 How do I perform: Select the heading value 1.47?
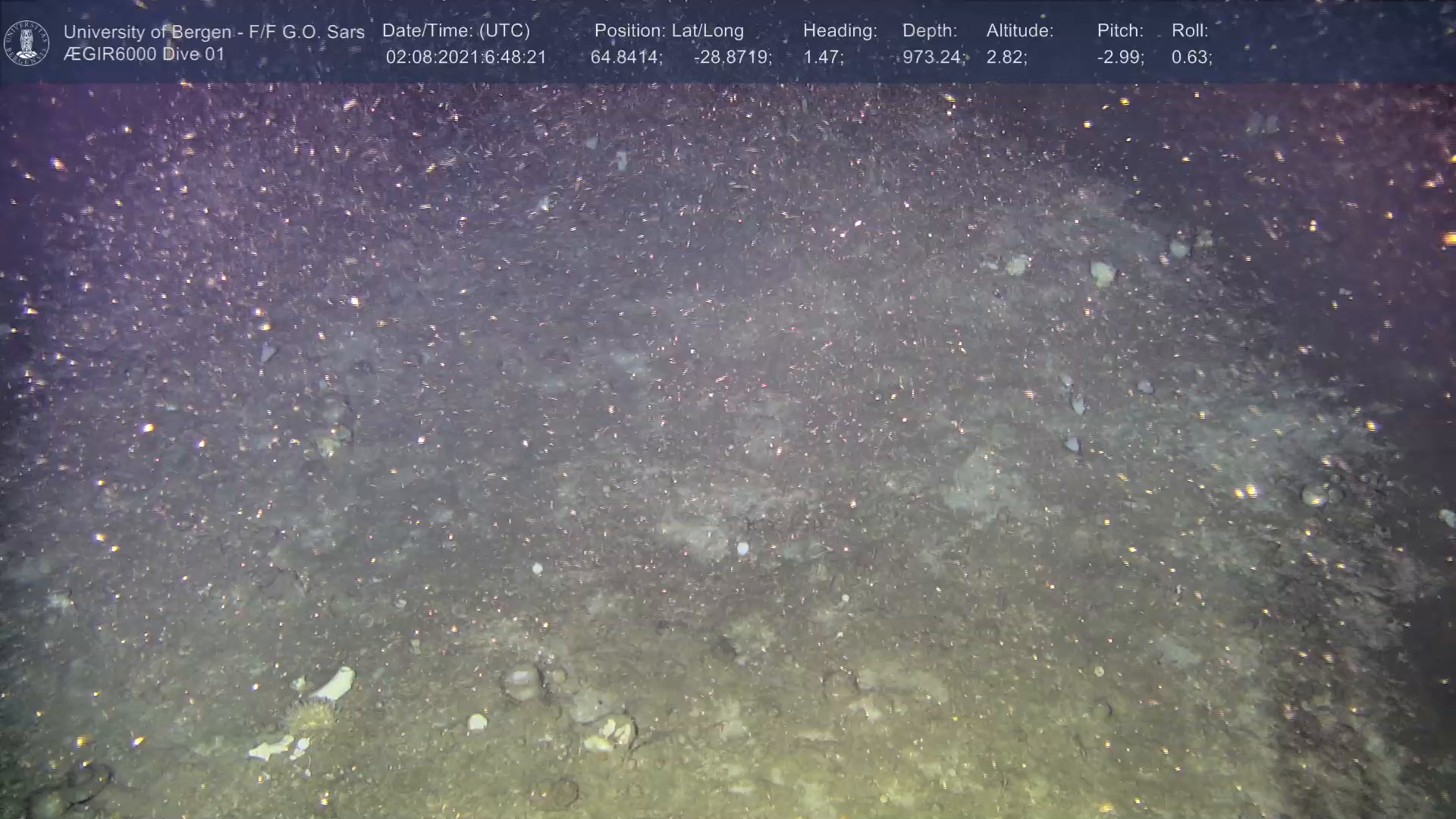pyautogui.click(x=823, y=57)
